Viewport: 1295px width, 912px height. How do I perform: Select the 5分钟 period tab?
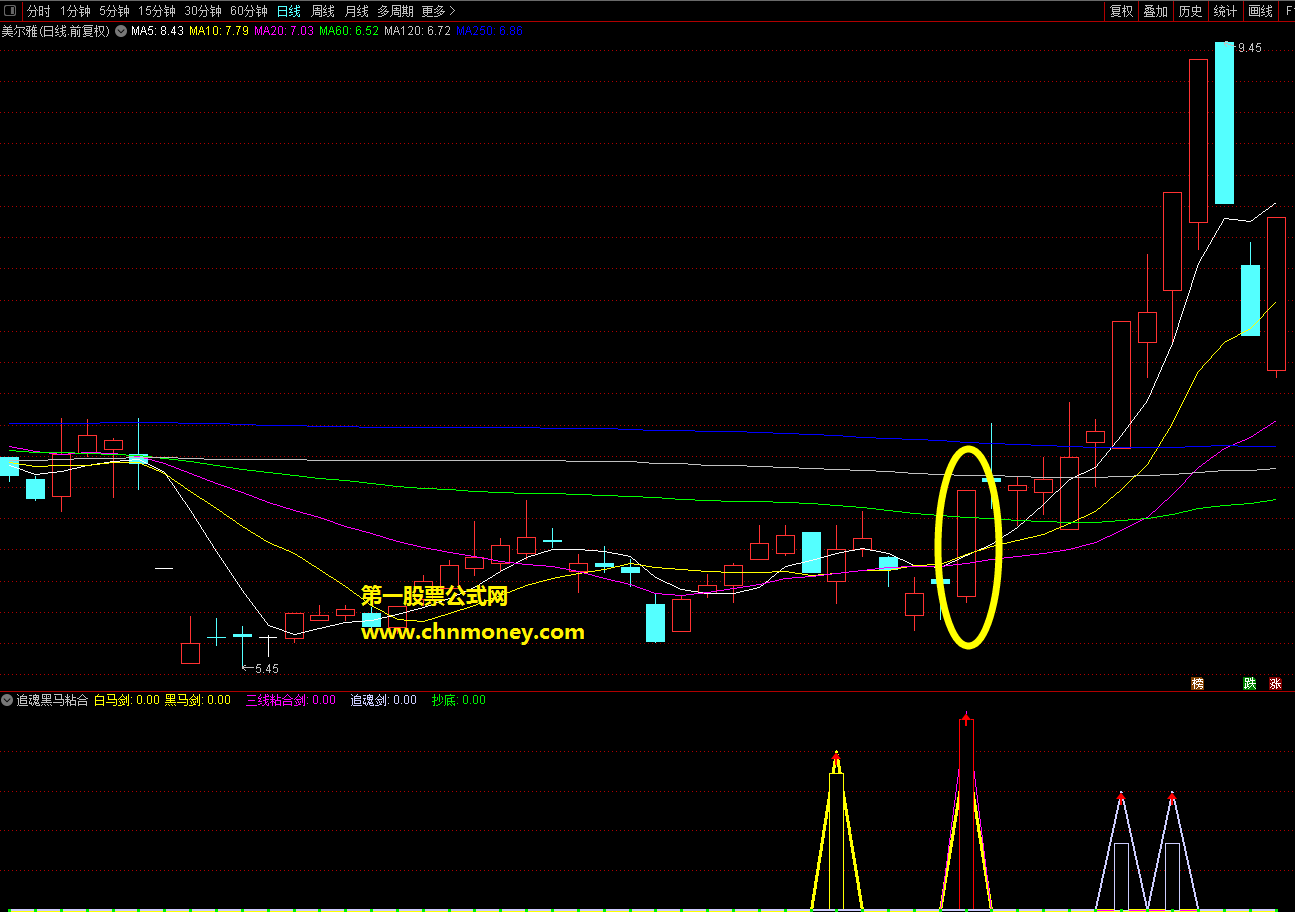[114, 11]
